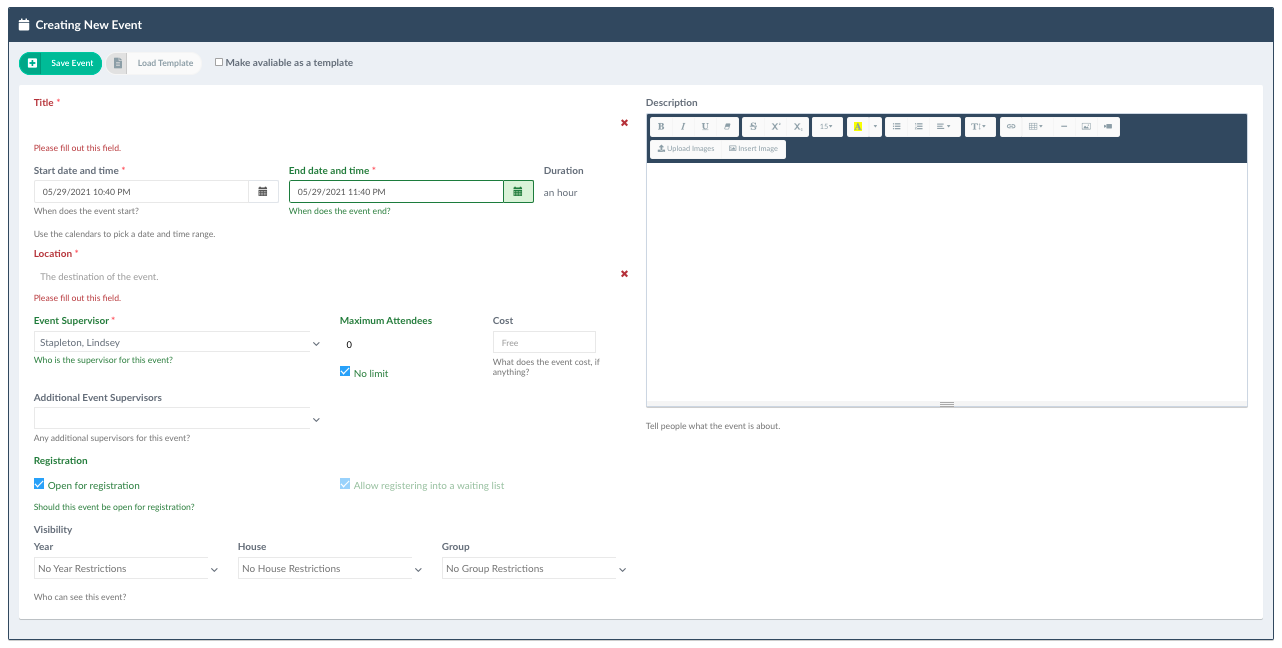Select the yellow text highlight color
Image resolution: width=1282 pixels, height=648 pixels.
click(x=858, y=127)
